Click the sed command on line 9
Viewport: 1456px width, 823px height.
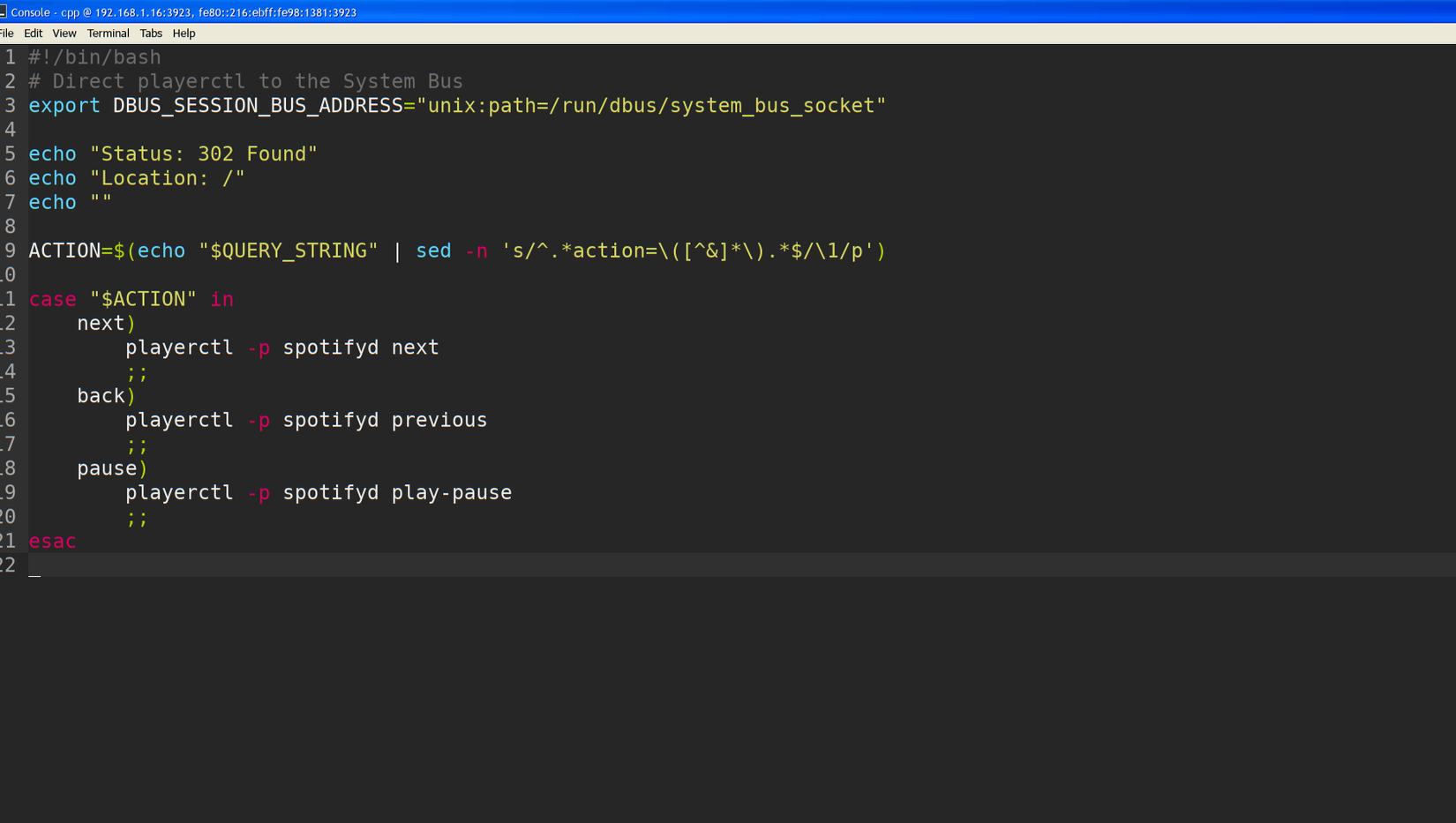(x=433, y=251)
